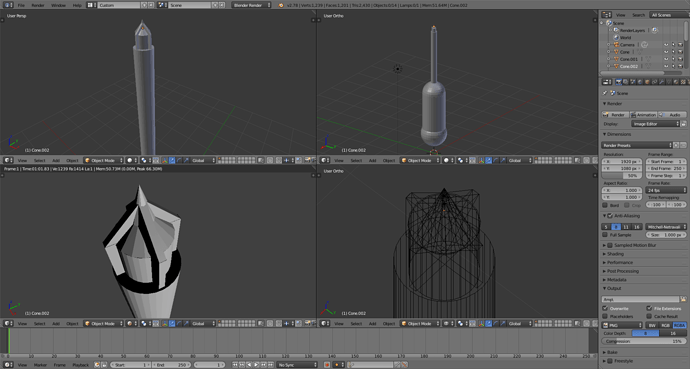Click the Render button

click(x=615, y=115)
